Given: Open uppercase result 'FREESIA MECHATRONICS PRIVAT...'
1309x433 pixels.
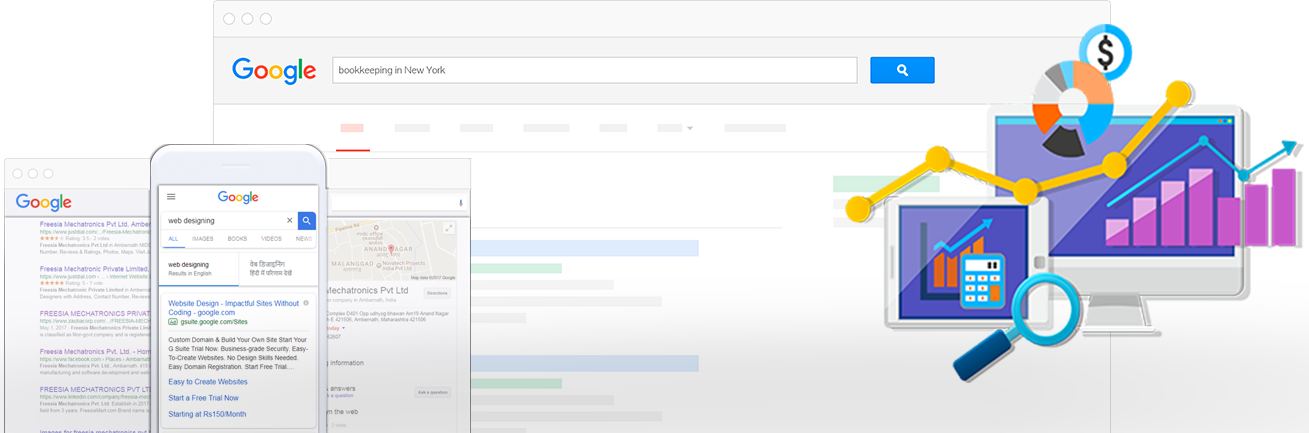Looking at the screenshot, I should click(94, 313).
